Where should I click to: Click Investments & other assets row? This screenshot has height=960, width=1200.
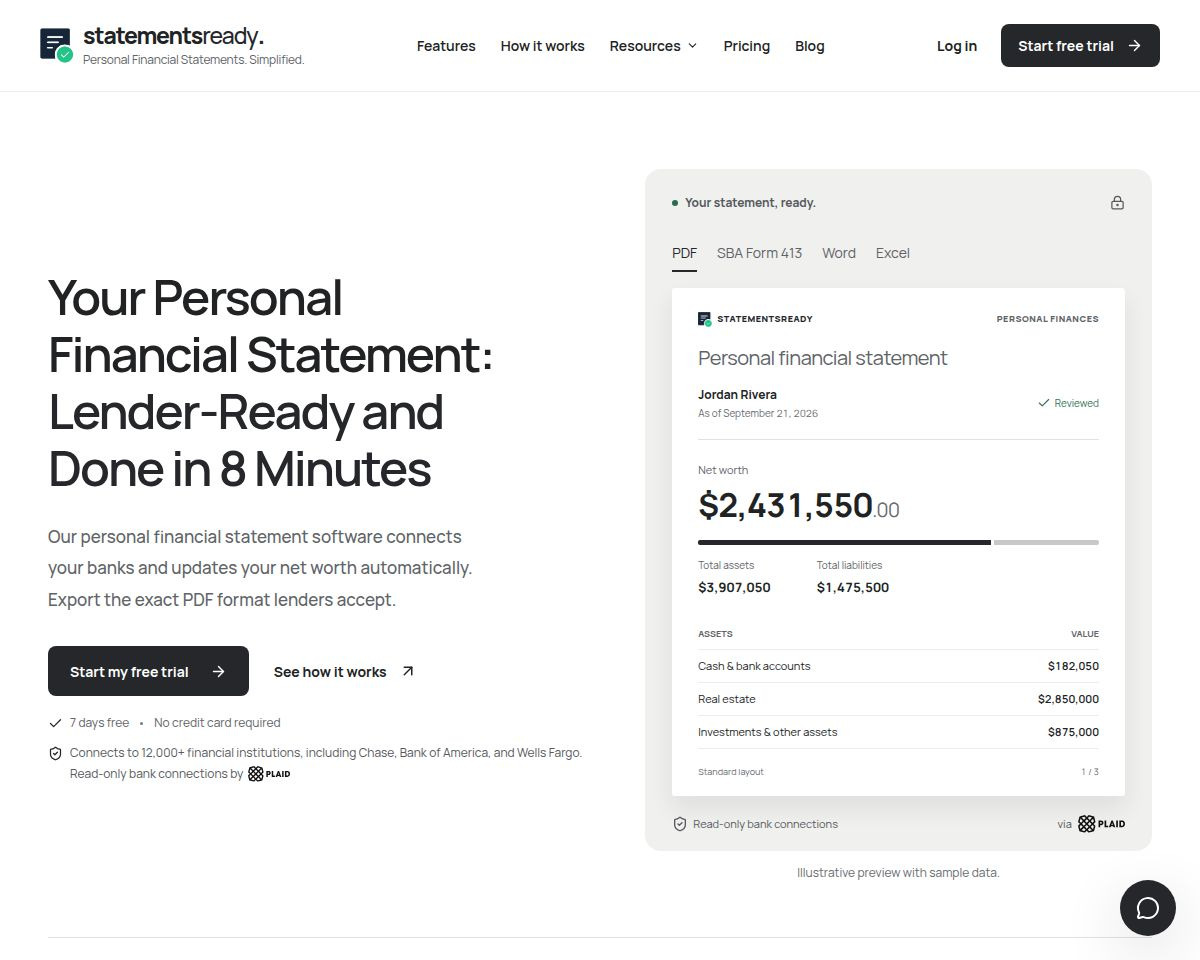(x=898, y=732)
